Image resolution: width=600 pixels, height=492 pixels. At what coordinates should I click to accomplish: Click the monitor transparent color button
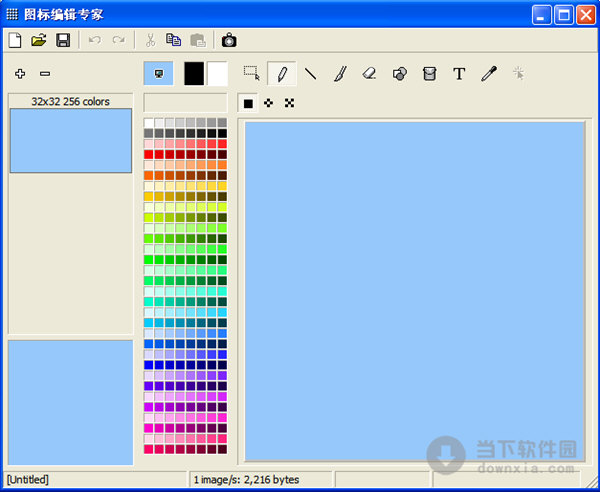(158, 73)
